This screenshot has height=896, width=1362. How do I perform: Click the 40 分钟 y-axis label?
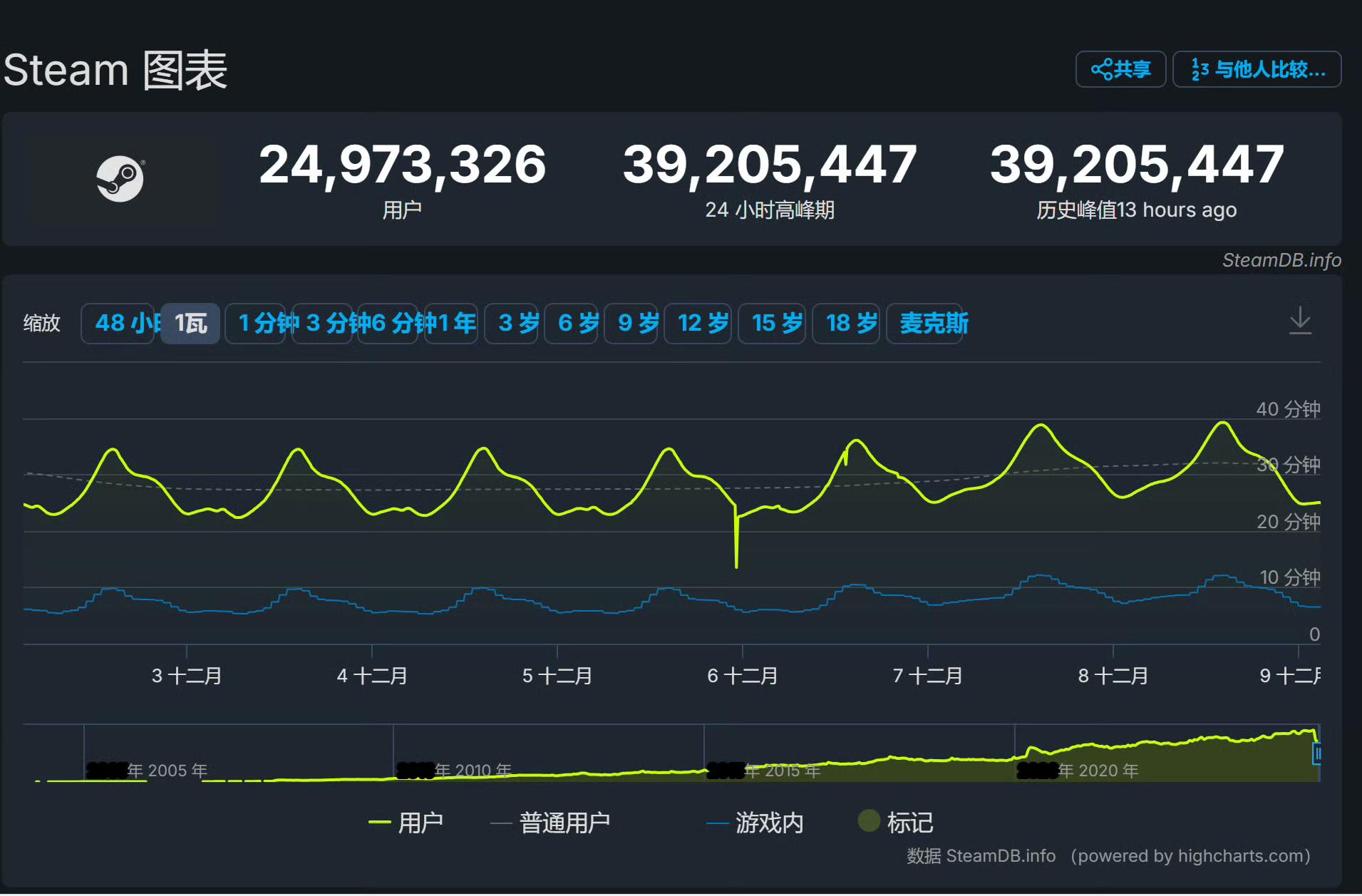tap(1288, 409)
